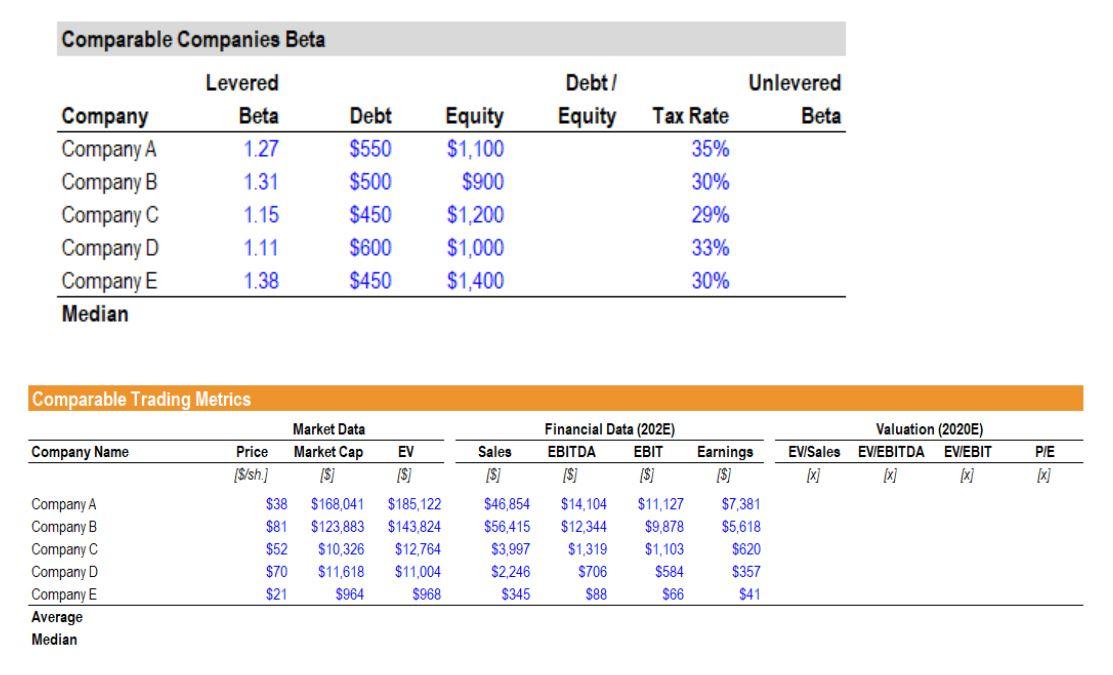Click Company D tax rate 33%
The width and height of the screenshot is (1113, 675).
pyautogui.click(x=710, y=248)
